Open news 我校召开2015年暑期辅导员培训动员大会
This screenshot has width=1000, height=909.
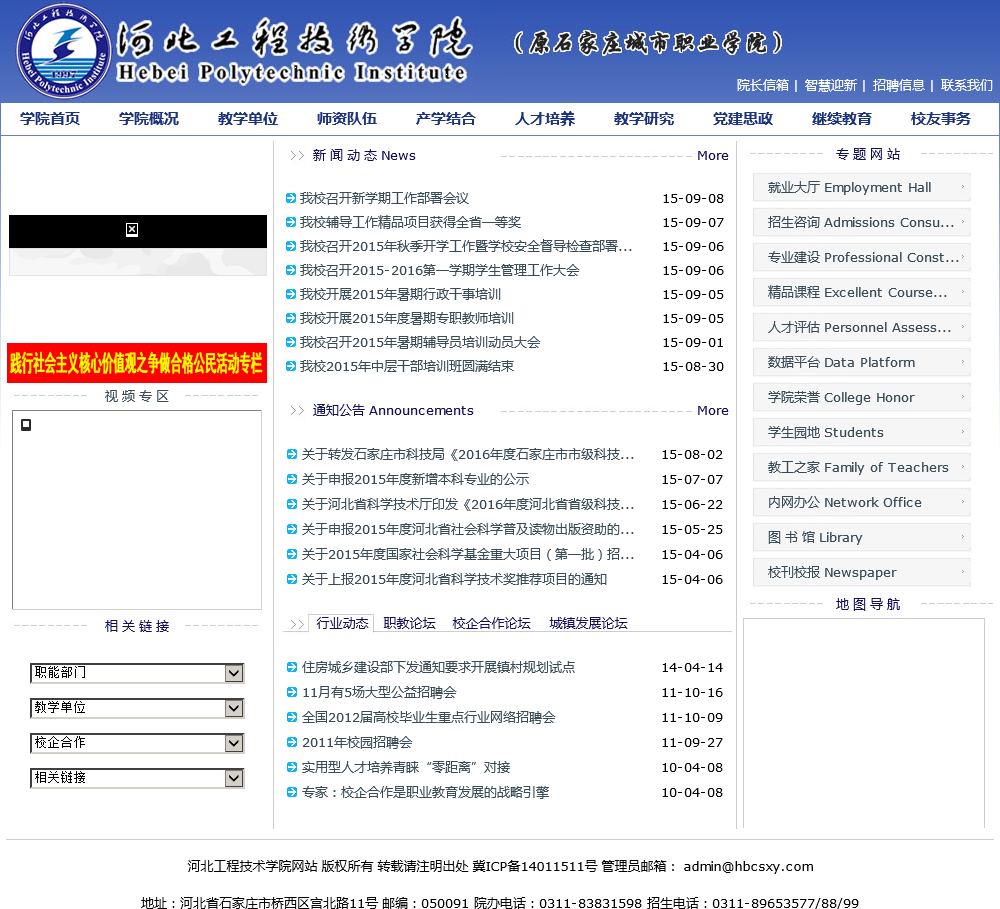[x=420, y=343]
